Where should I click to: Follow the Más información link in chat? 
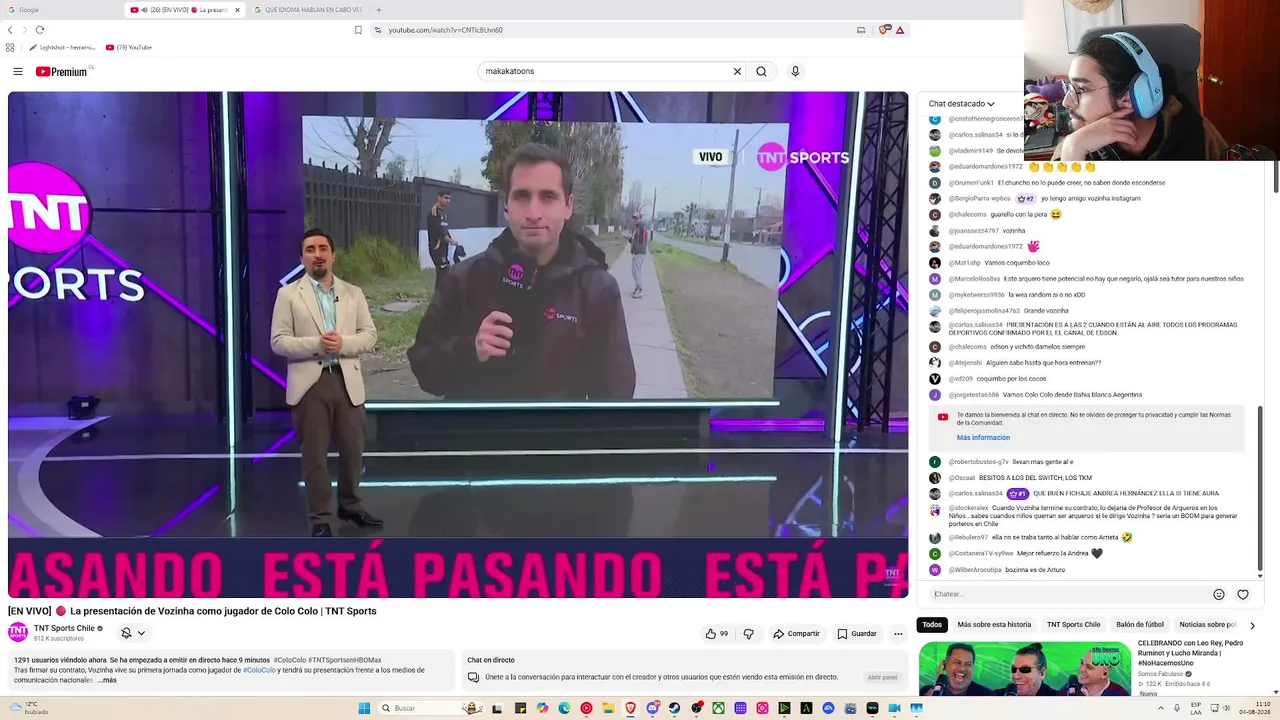(x=983, y=437)
